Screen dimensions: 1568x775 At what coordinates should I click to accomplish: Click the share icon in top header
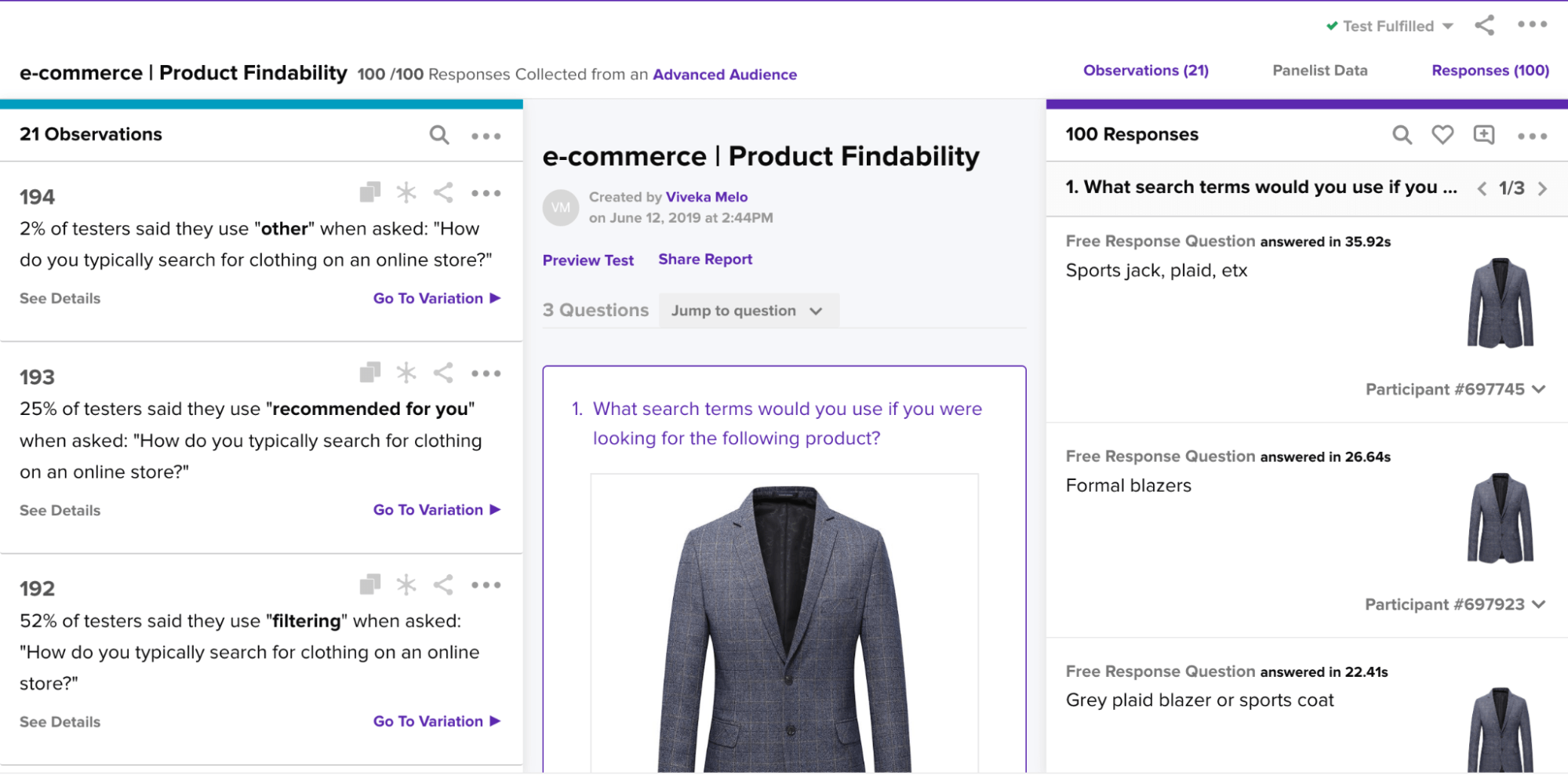1484,26
